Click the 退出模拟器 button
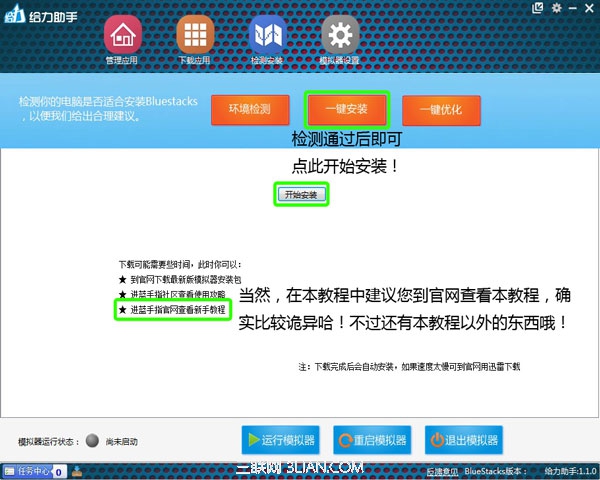This screenshot has height=480, width=600. point(464,440)
